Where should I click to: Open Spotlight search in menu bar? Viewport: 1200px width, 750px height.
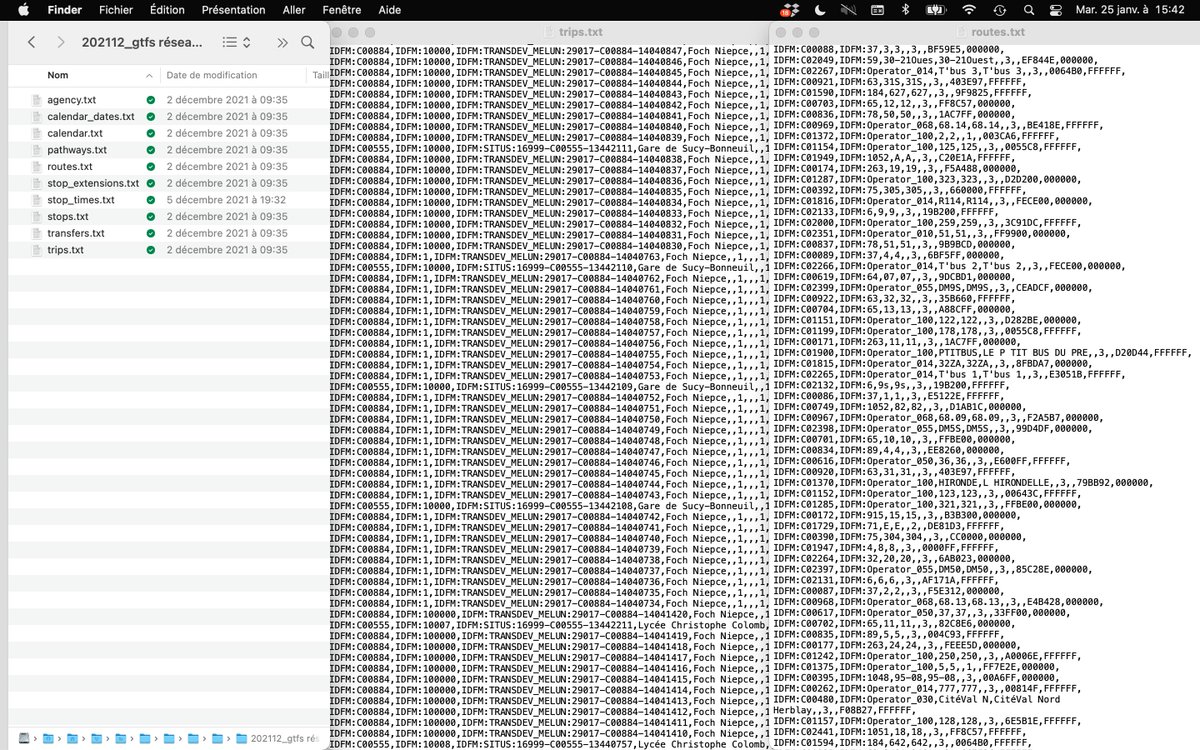[x=1030, y=9]
